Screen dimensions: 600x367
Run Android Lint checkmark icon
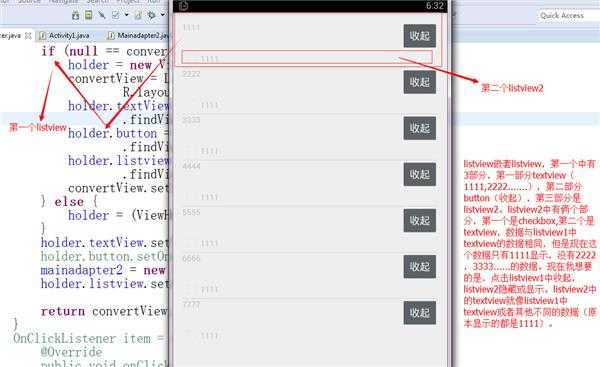[x=116, y=15]
